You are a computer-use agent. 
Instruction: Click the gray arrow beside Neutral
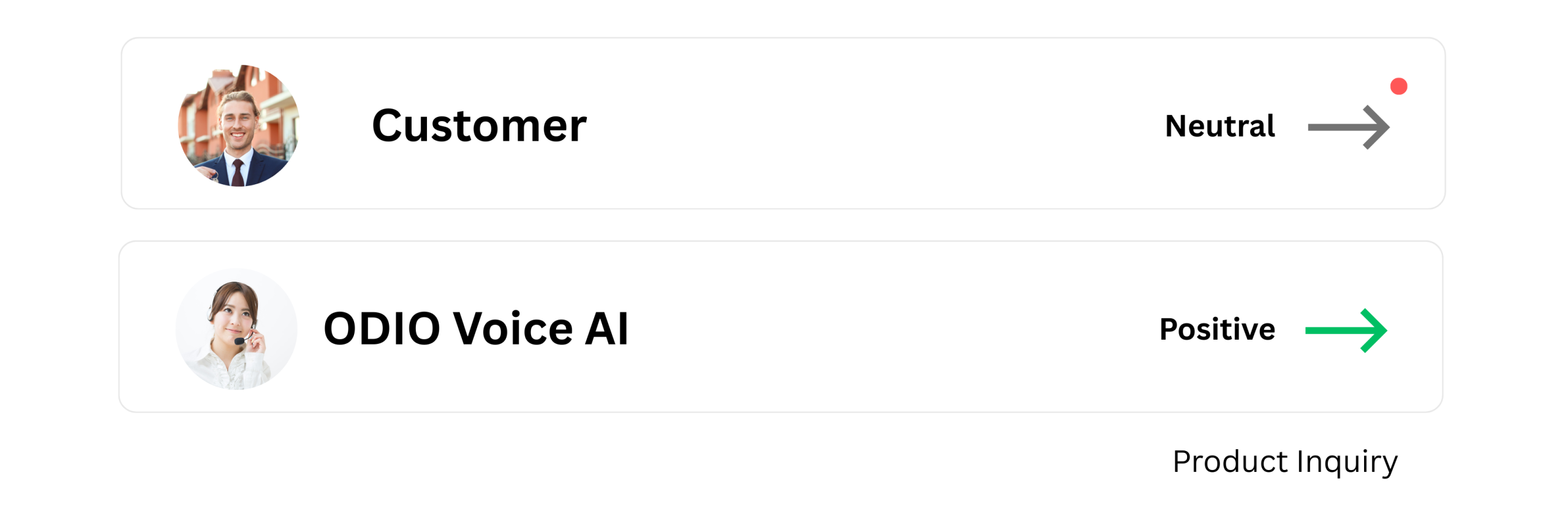coord(1348,127)
